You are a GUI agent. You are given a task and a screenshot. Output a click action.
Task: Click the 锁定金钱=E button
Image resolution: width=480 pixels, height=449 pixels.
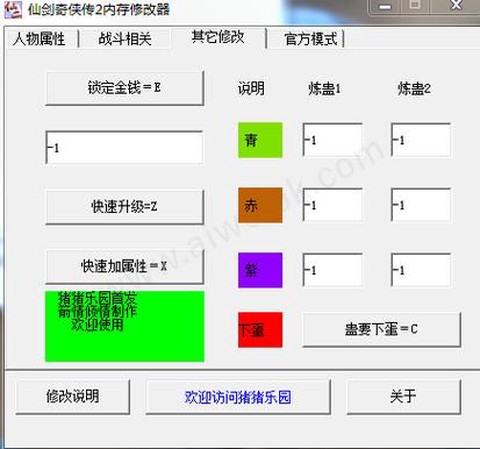pos(125,88)
